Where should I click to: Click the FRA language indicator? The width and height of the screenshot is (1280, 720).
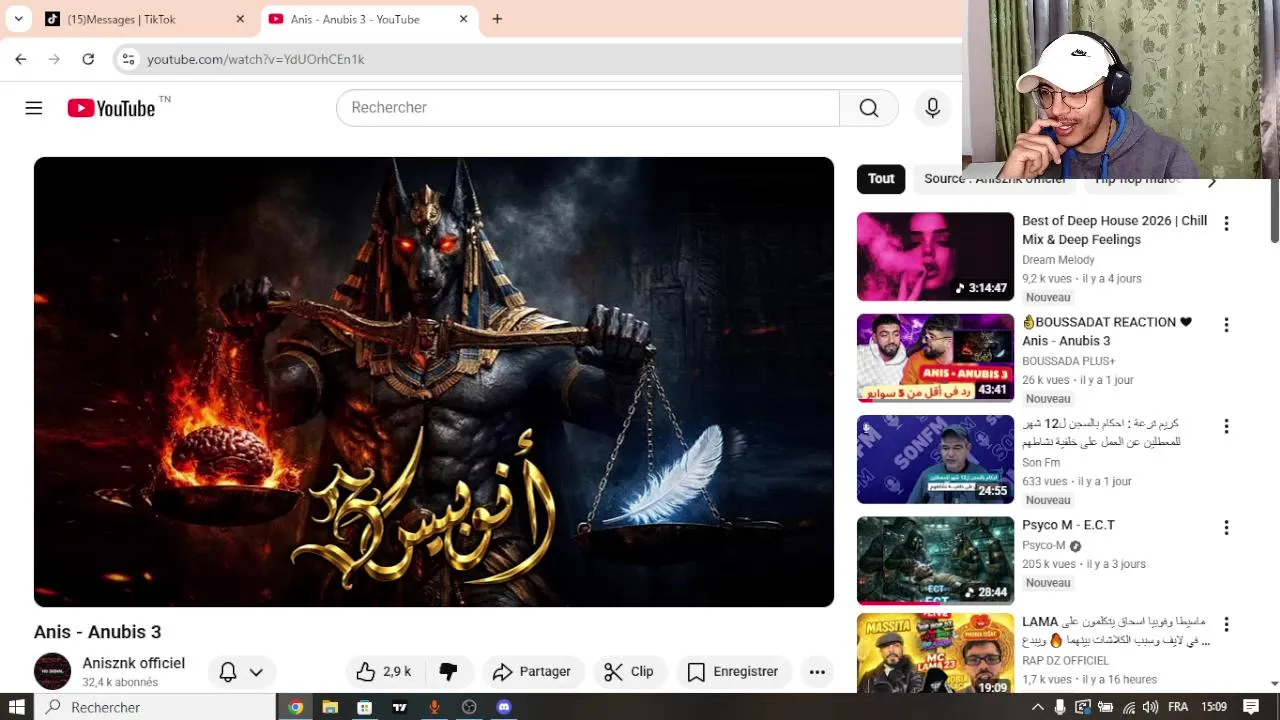pos(1179,707)
